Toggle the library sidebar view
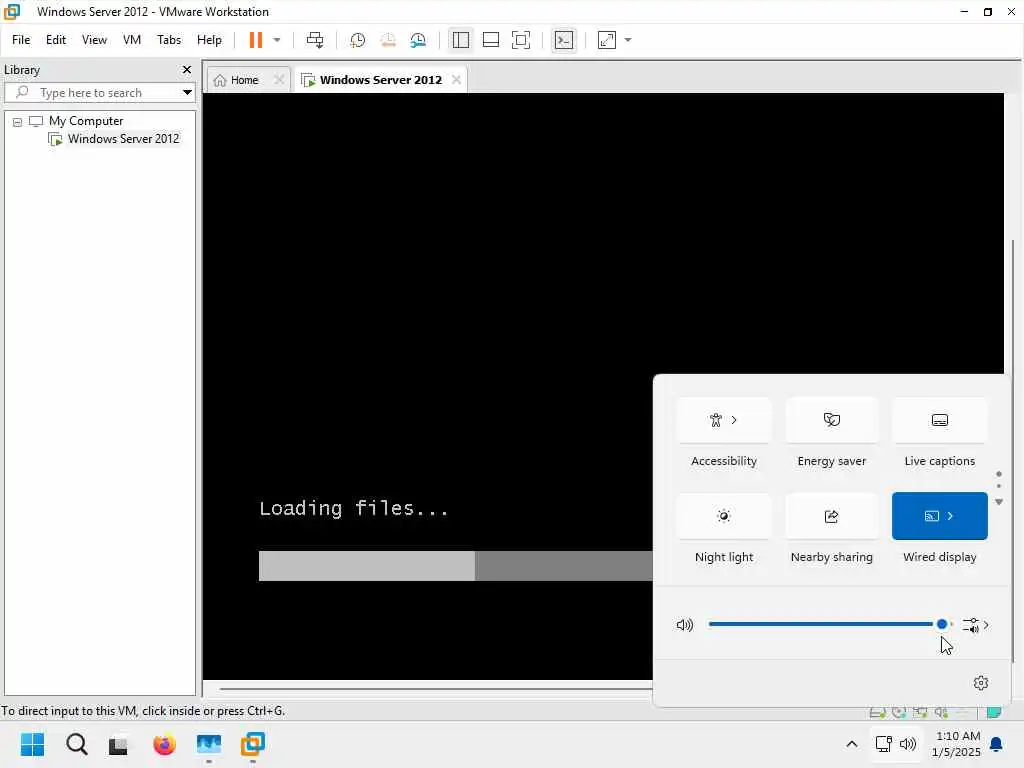 pyautogui.click(x=460, y=40)
